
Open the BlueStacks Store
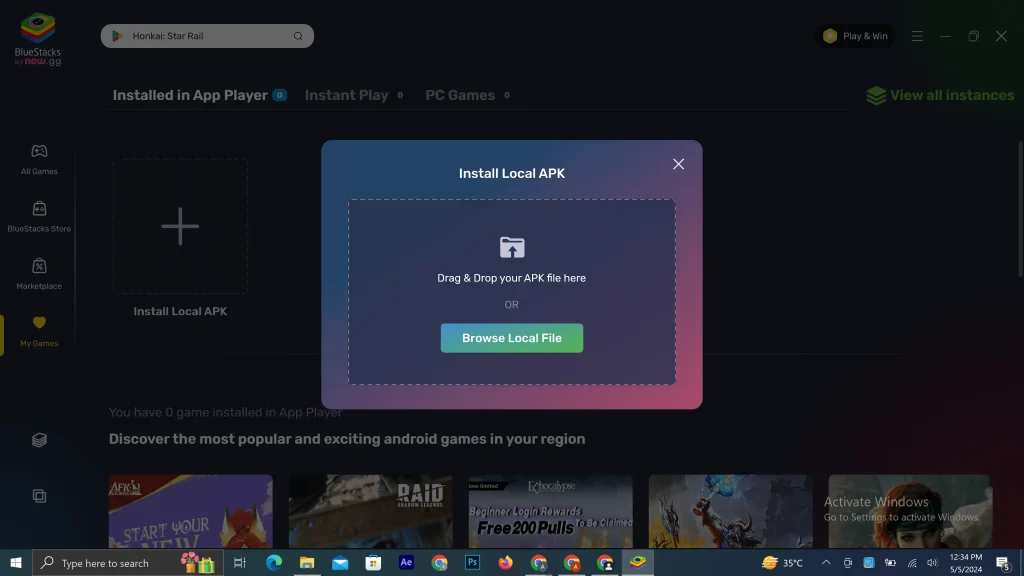38,215
